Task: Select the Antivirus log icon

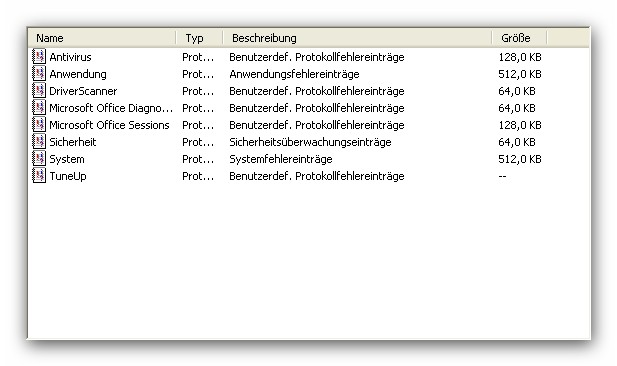Action: [39, 56]
